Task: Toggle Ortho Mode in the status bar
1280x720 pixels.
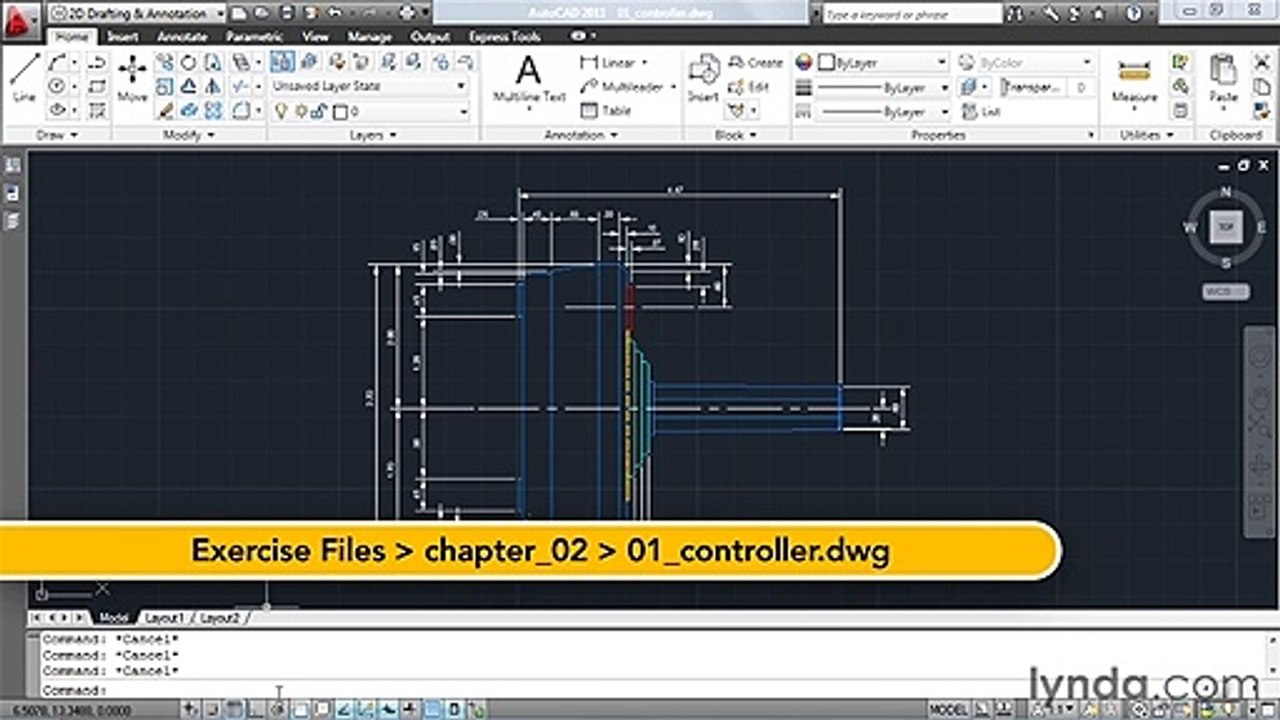Action: (x=256, y=709)
